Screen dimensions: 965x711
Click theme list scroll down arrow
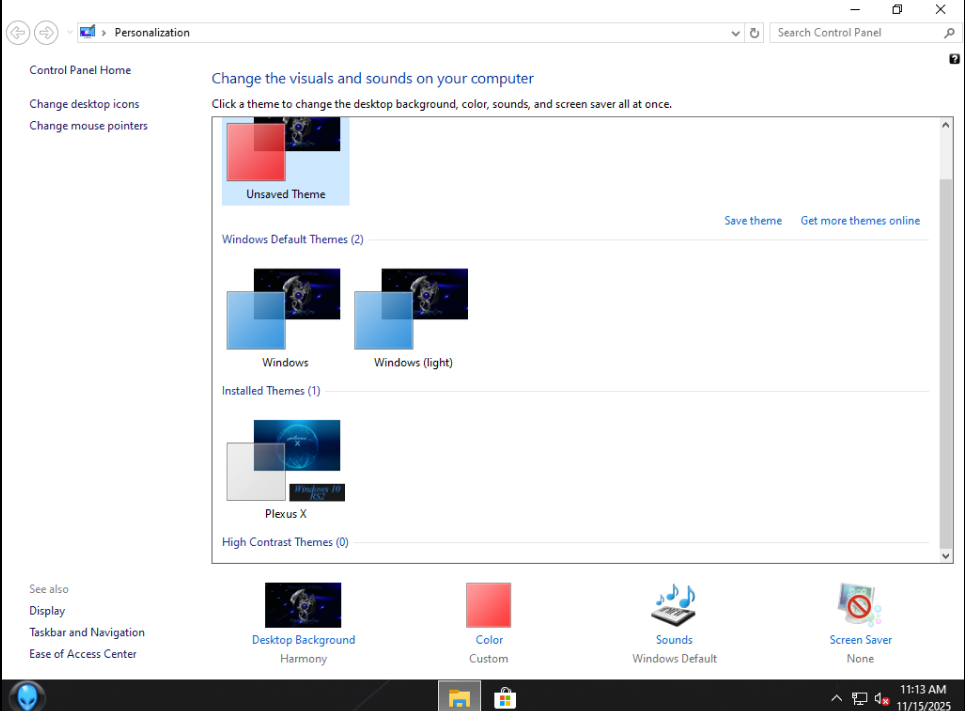tap(946, 555)
